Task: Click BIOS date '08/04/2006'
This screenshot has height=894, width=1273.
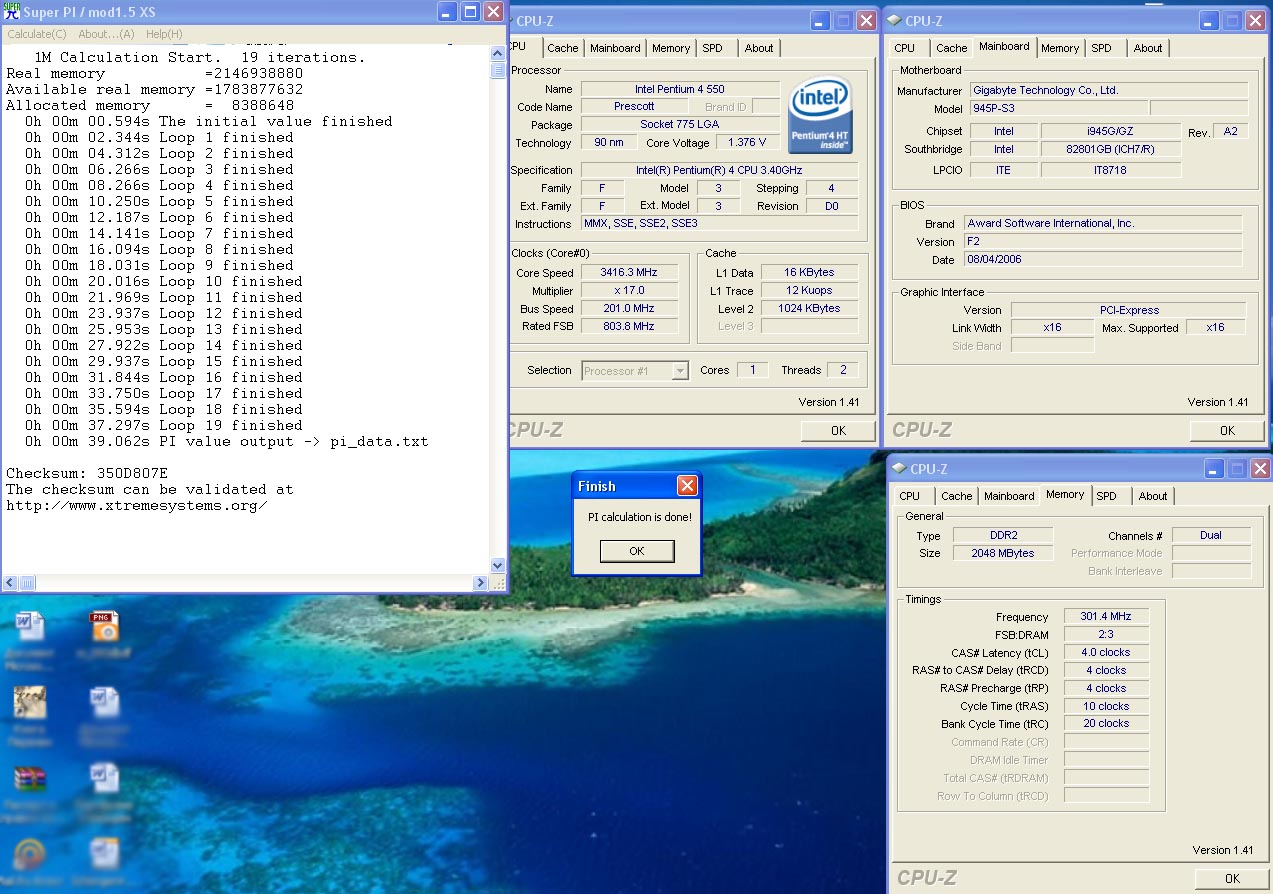Action: pos(1103,259)
